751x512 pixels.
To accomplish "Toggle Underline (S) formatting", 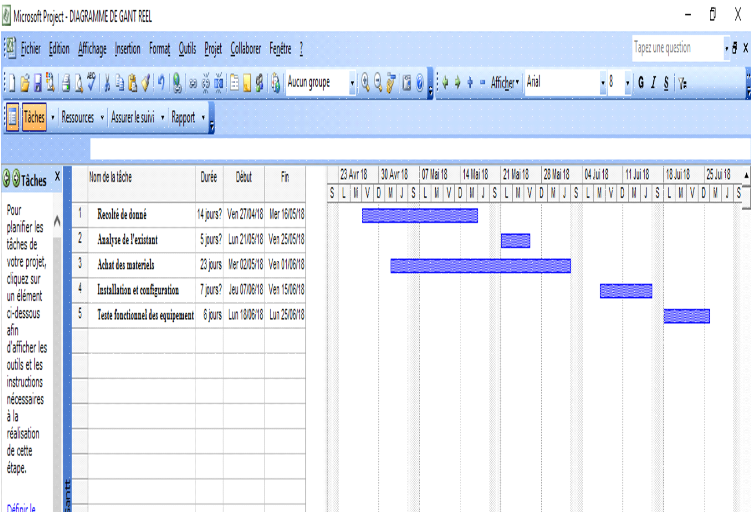I will tap(666, 83).
